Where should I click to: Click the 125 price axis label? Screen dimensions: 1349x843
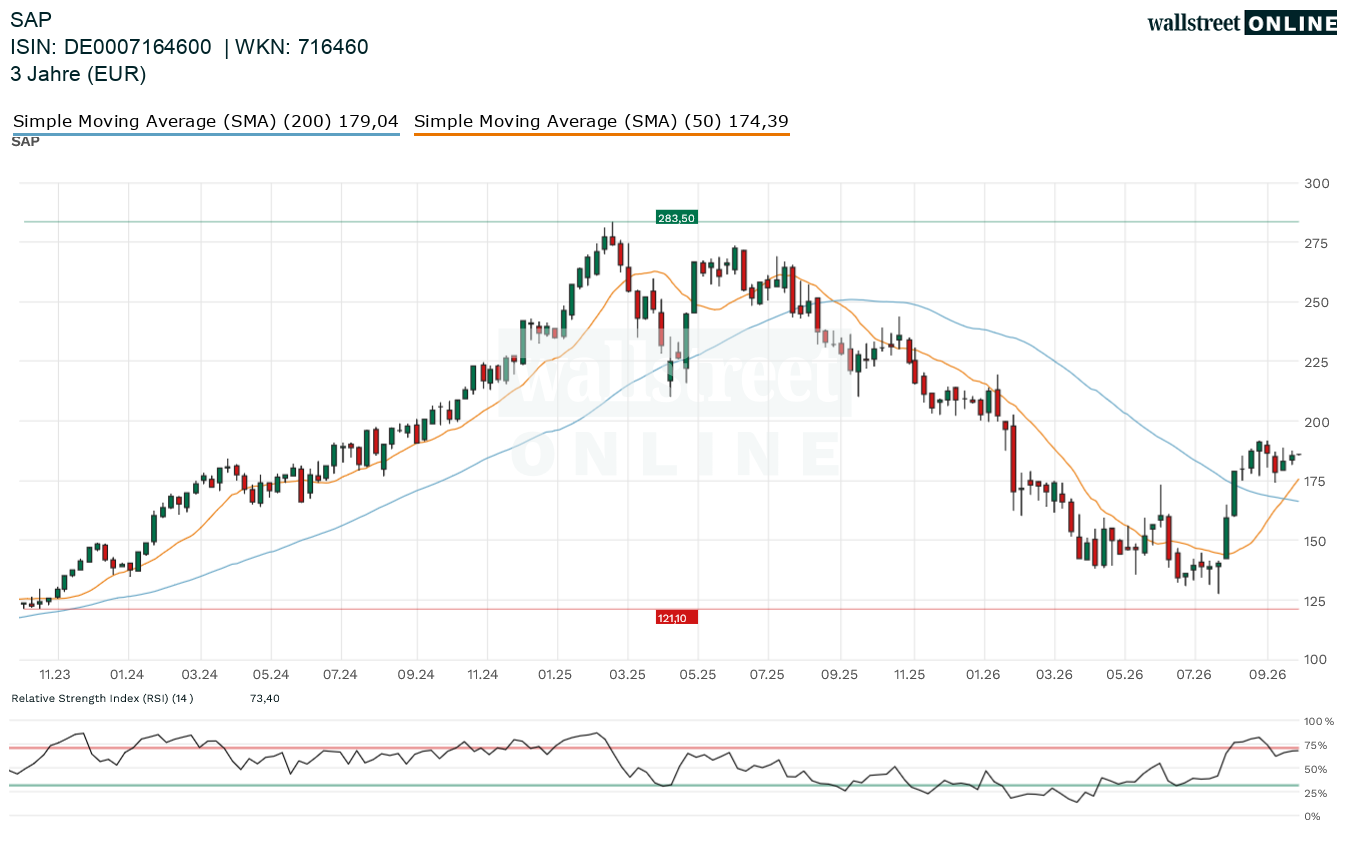click(1317, 601)
